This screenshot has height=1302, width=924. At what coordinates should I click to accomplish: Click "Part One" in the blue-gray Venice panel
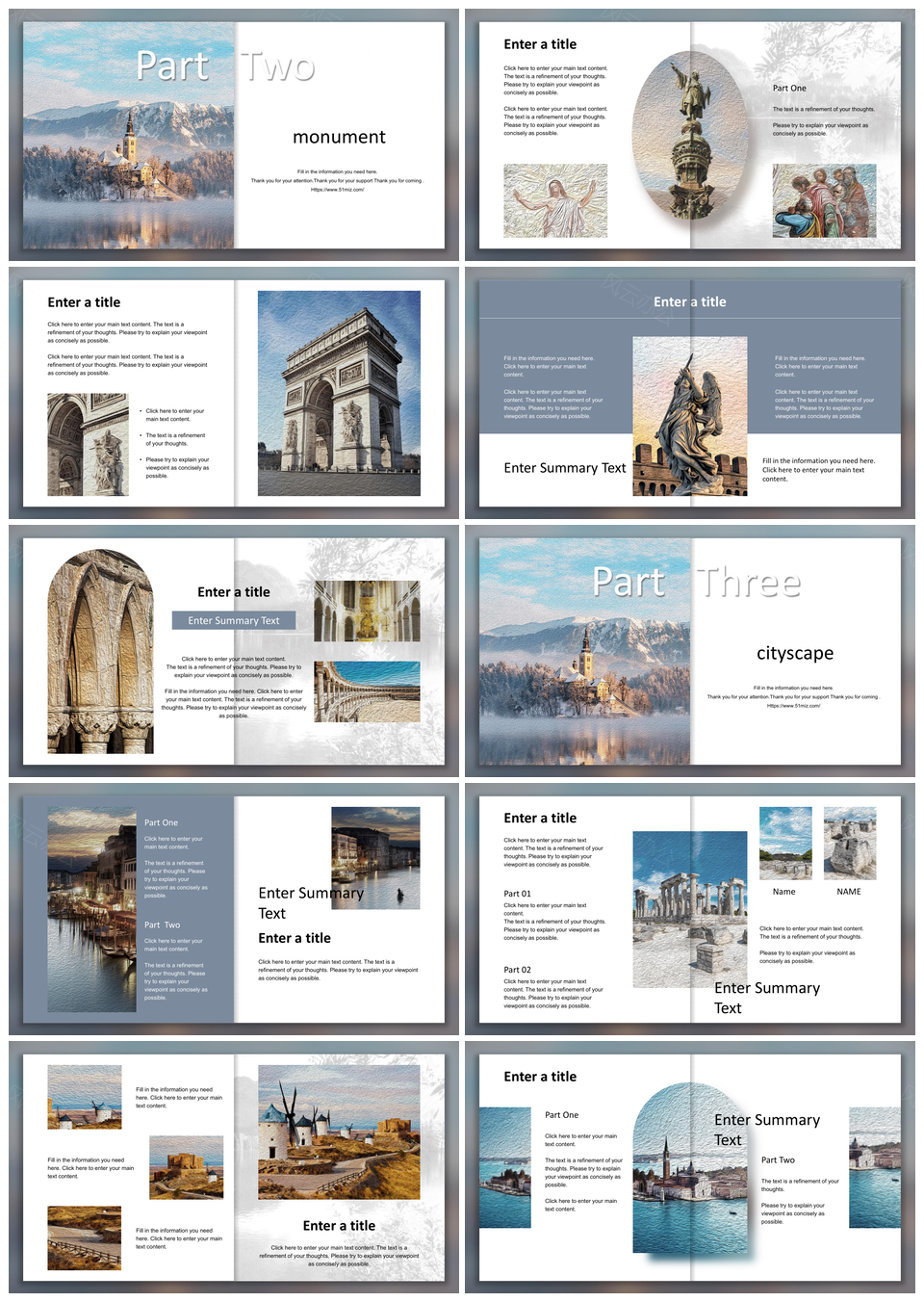click(162, 823)
